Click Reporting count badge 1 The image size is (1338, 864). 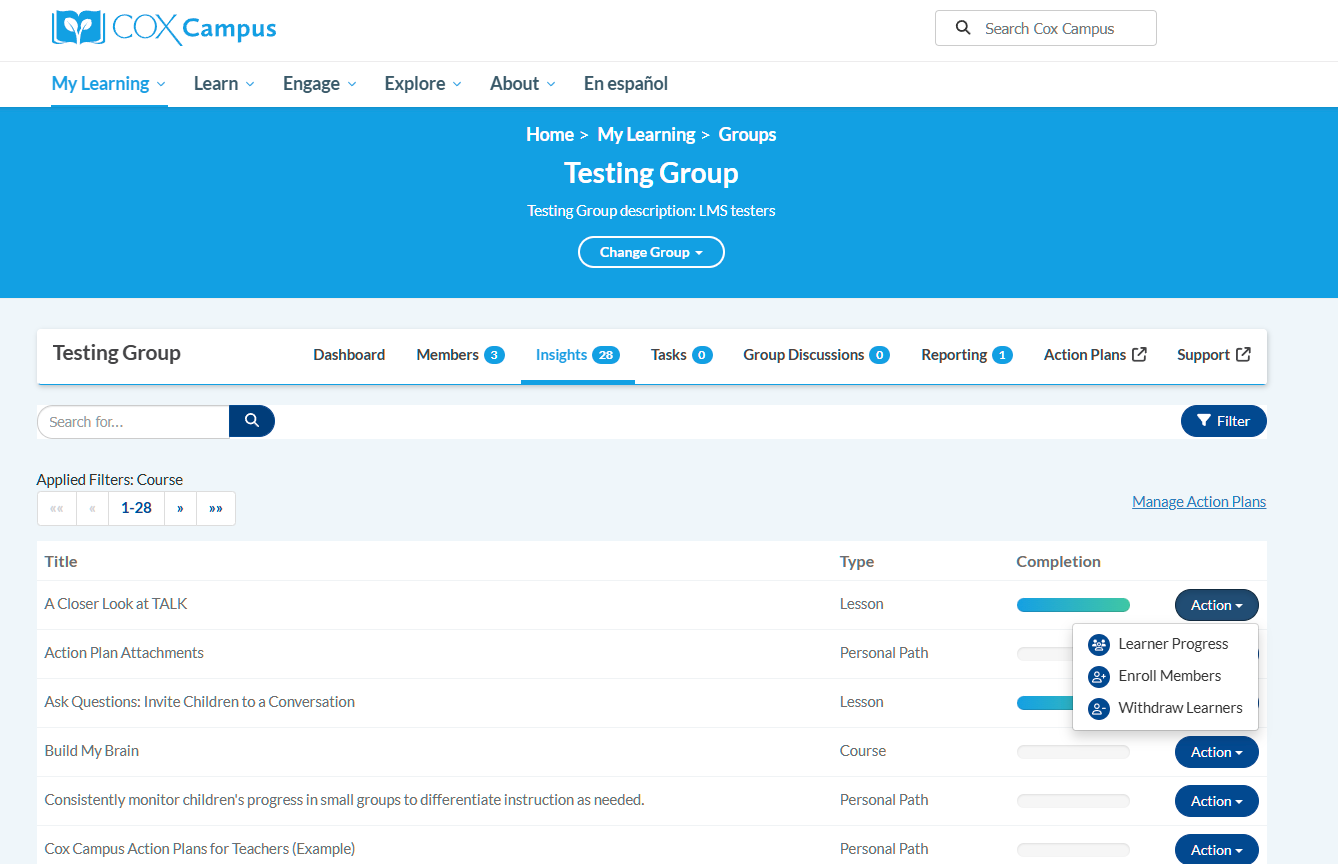pyautogui.click(x=1002, y=355)
